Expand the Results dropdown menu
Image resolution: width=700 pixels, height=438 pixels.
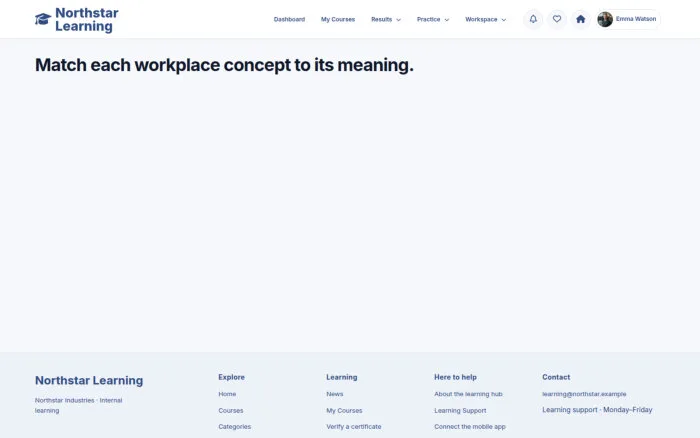(386, 19)
